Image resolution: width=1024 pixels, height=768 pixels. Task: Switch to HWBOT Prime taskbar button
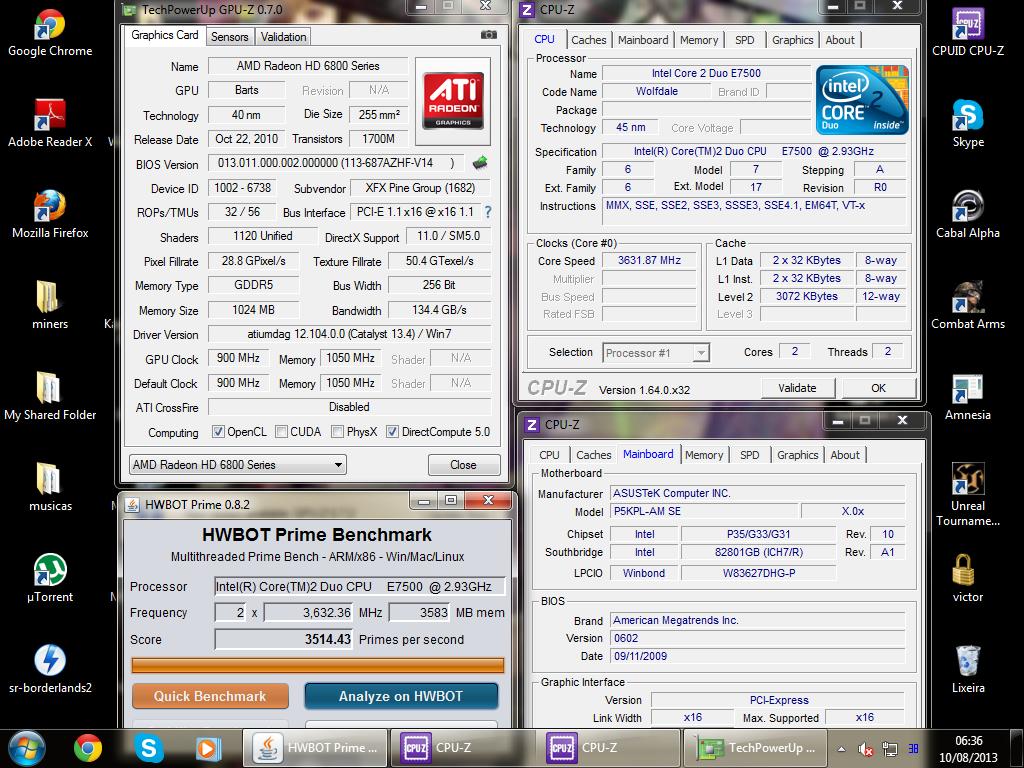click(315, 748)
